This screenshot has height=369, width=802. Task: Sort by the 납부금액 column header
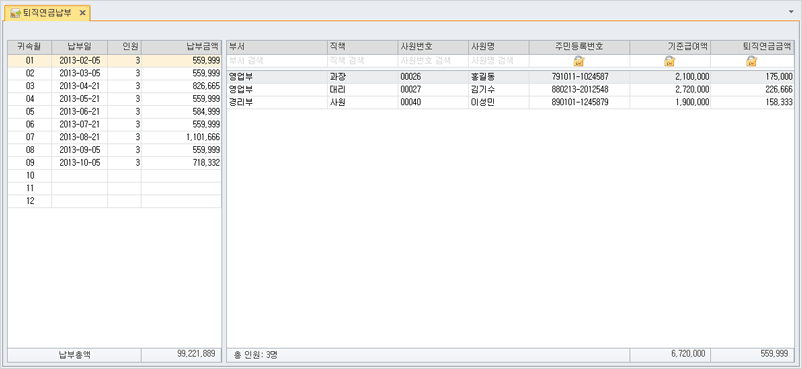[x=181, y=47]
